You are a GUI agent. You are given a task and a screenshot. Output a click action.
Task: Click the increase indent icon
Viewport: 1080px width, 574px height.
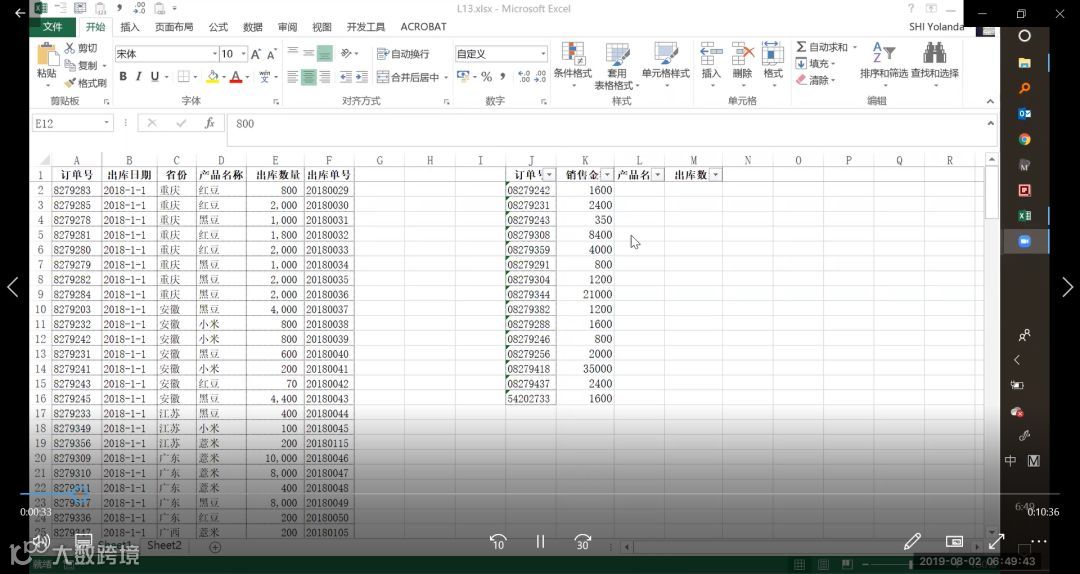(x=362, y=76)
